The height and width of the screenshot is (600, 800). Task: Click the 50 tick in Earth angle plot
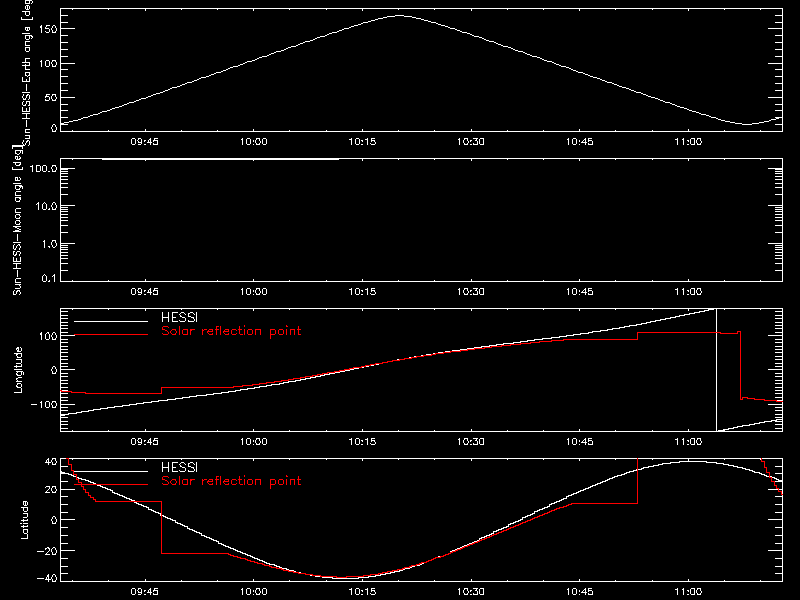pos(51,97)
